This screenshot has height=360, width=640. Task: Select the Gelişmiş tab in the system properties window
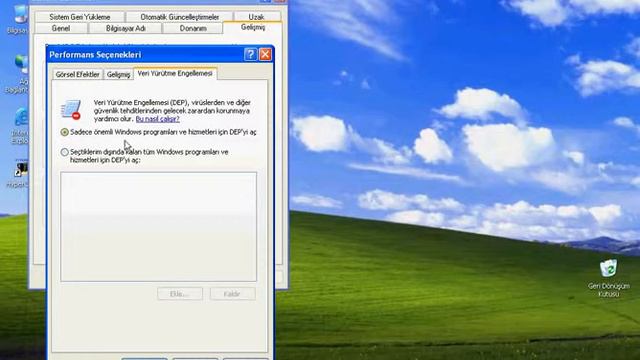pos(253,27)
